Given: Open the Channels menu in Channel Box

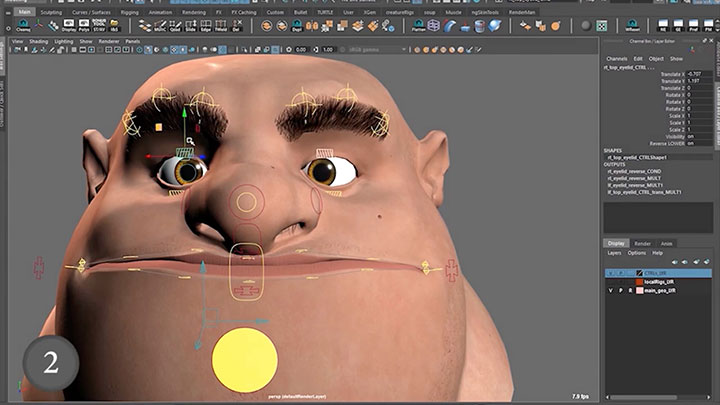Looking at the screenshot, I should (616, 59).
